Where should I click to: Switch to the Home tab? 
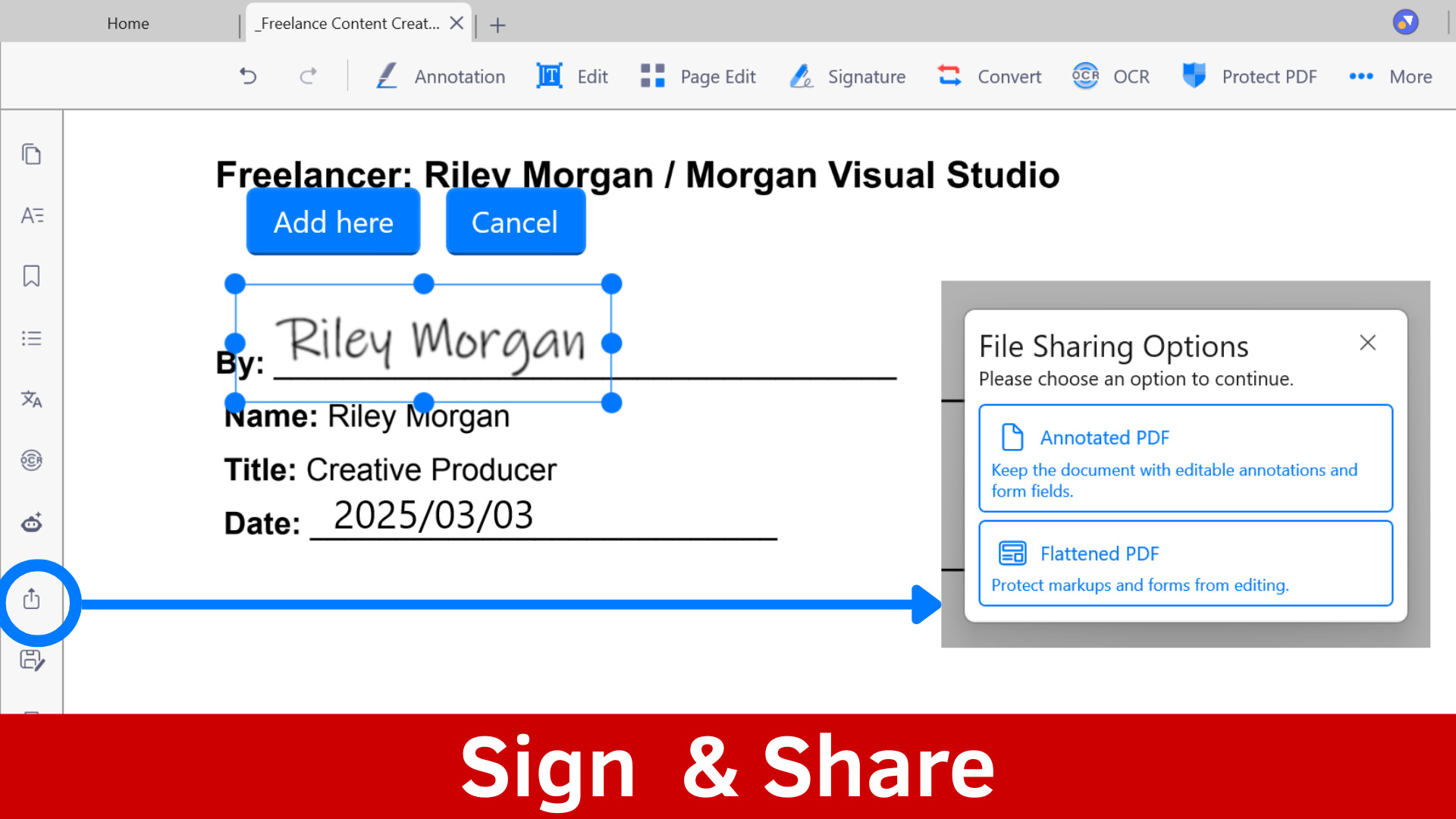(x=127, y=24)
